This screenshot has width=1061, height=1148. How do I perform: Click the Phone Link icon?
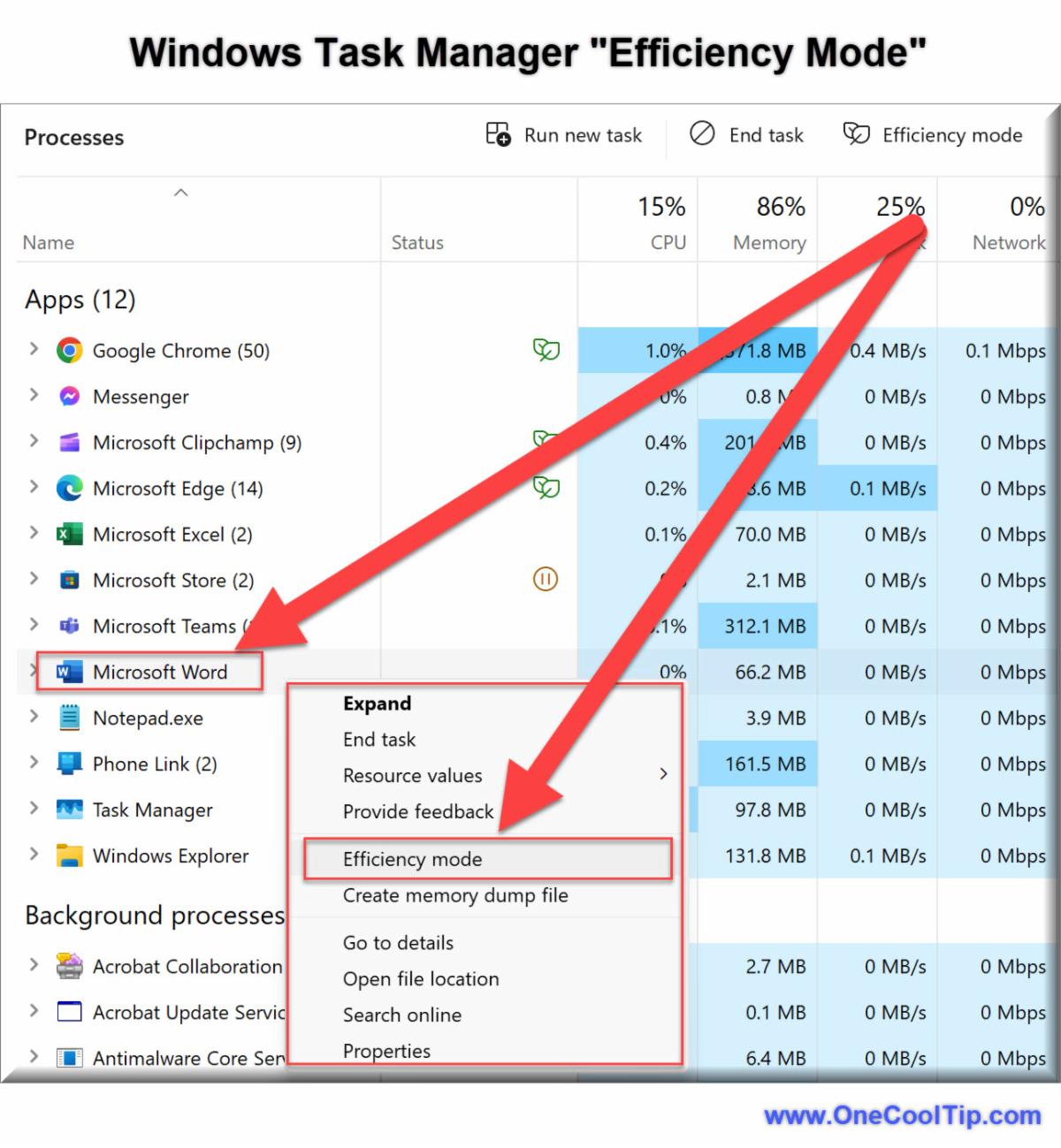point(69,764)
